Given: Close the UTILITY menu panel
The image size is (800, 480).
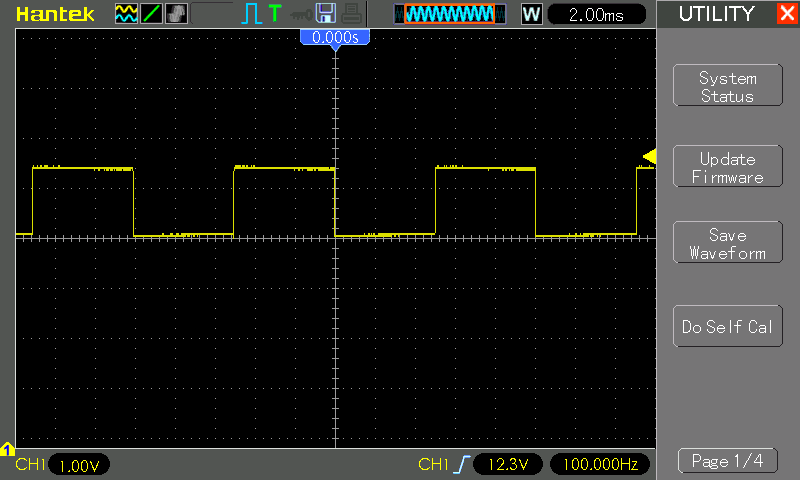Looking at the screenshot, I should [x=787, y=13].
